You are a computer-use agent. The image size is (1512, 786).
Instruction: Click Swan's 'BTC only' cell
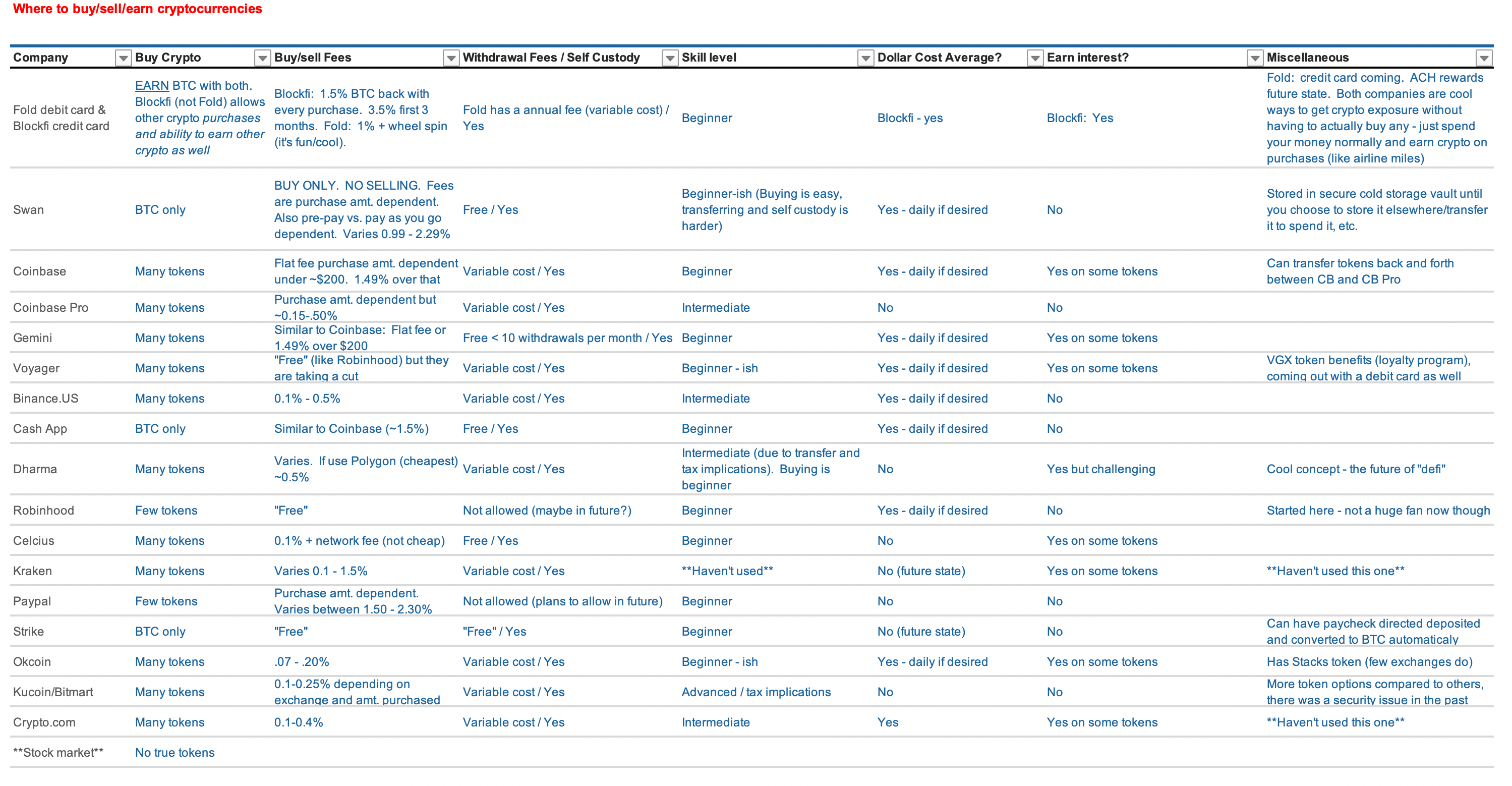pyautogui.click(x=160, y=210)
